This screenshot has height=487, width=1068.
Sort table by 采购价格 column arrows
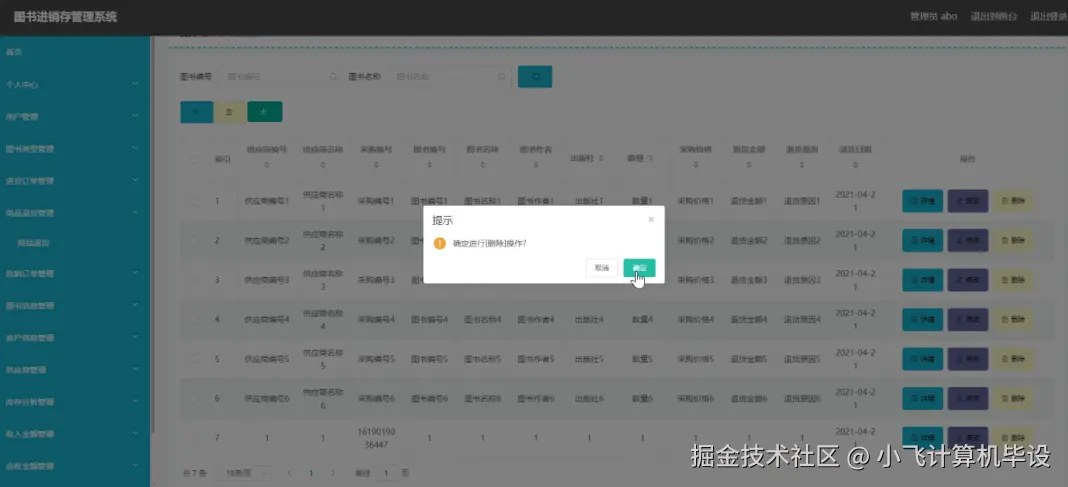[695, 166]
